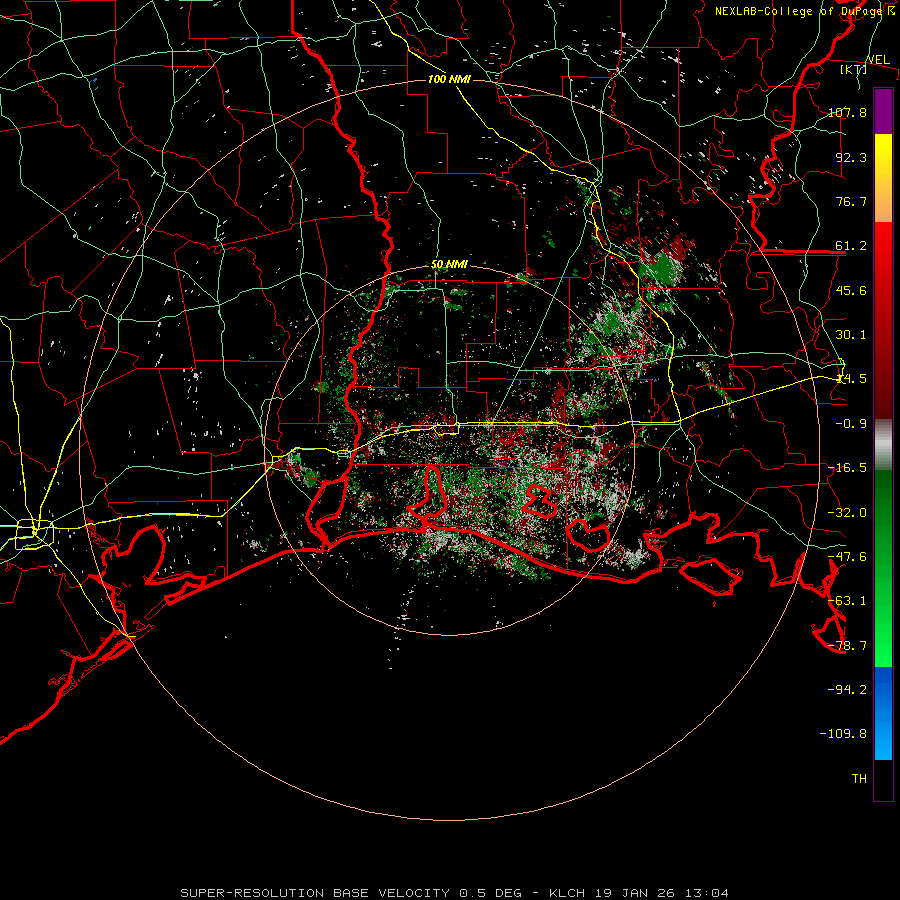
Task: Click the 107.8 velocity scale value
Action: click(847, 112)
